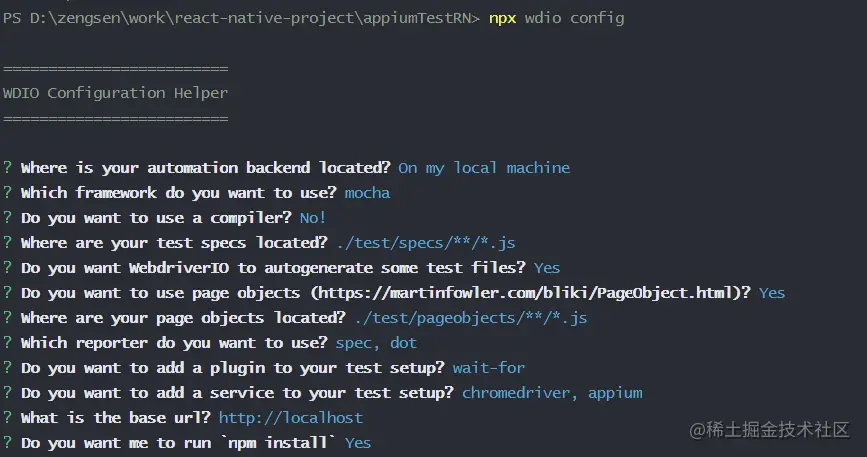This screenshot has height=457, width=867.
Task: Click the question mark before 'Which framework'
Action: click(x=7, y=193)
